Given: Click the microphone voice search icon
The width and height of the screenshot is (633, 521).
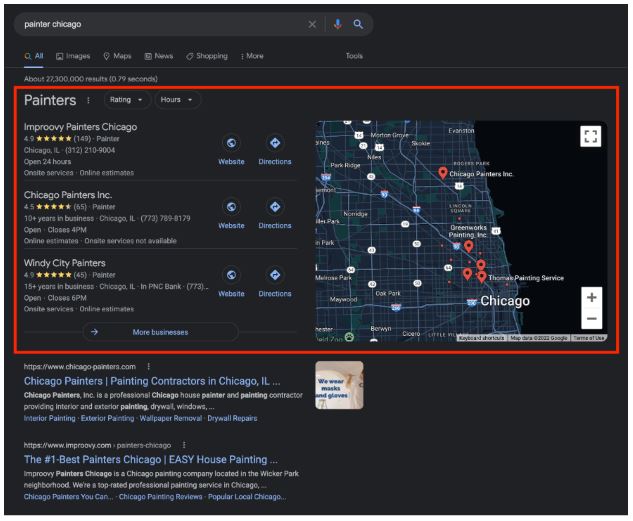Looking at the screenshot, I should click(x=337, y=24).
